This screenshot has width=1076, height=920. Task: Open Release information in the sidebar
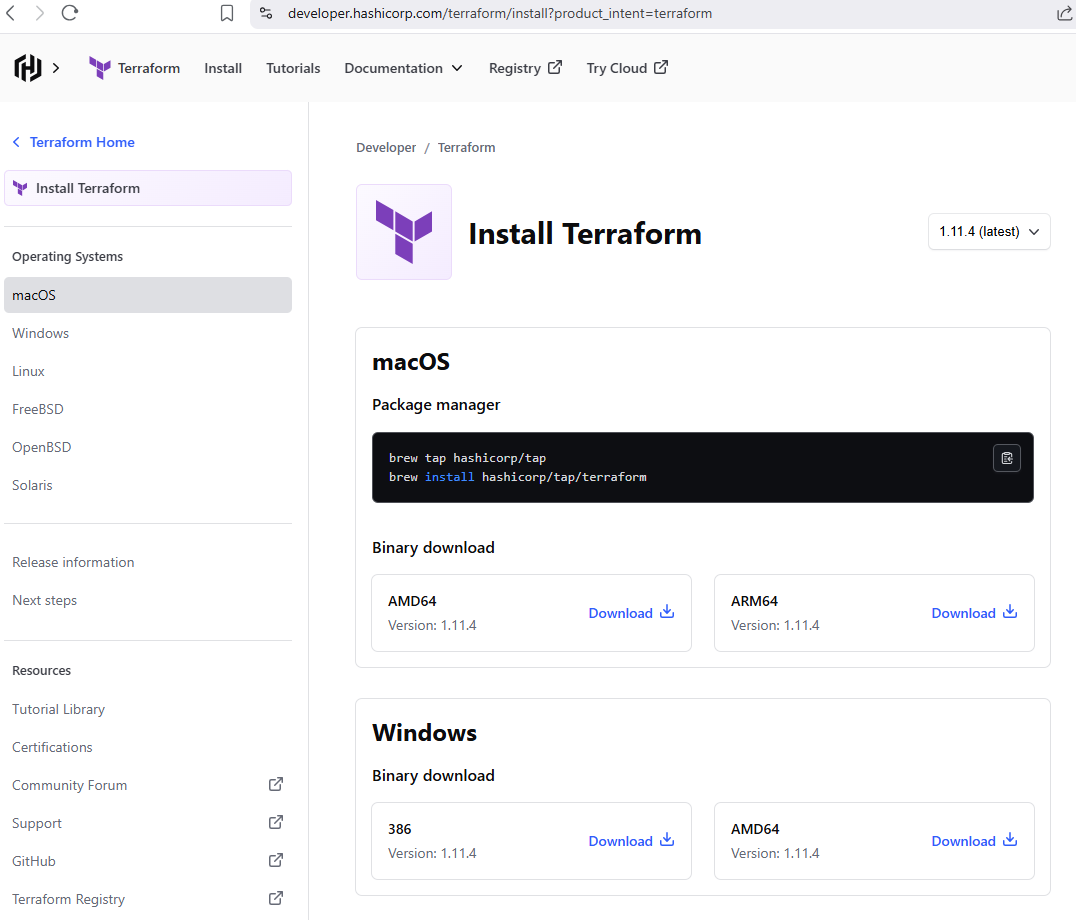tap(73, 563)
